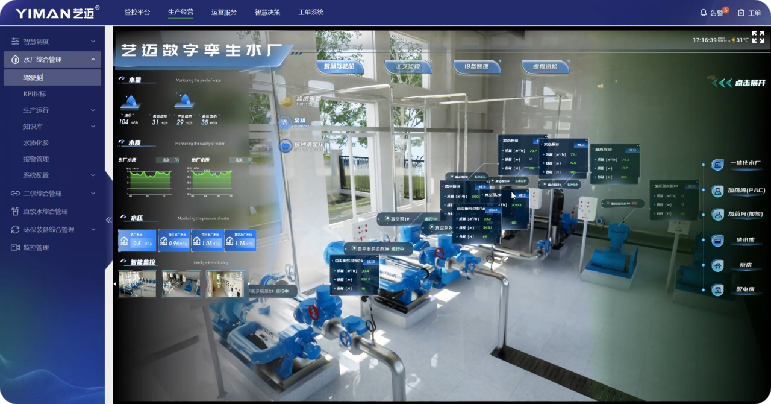Open the third top navigation menu item
The height and width of the screenshot is (404, 771).
224,12
